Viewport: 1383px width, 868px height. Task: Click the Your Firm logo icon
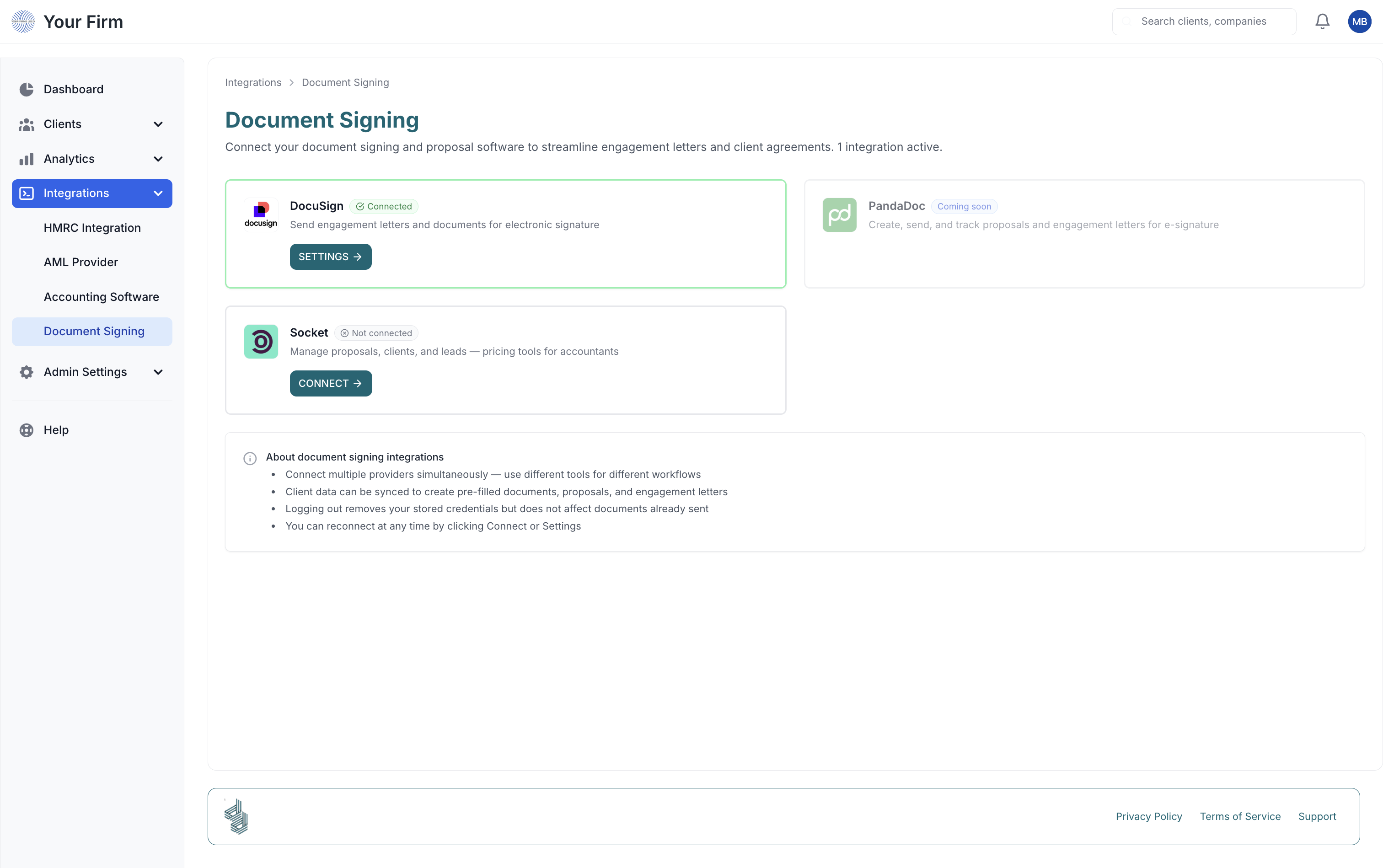(23, 21)
